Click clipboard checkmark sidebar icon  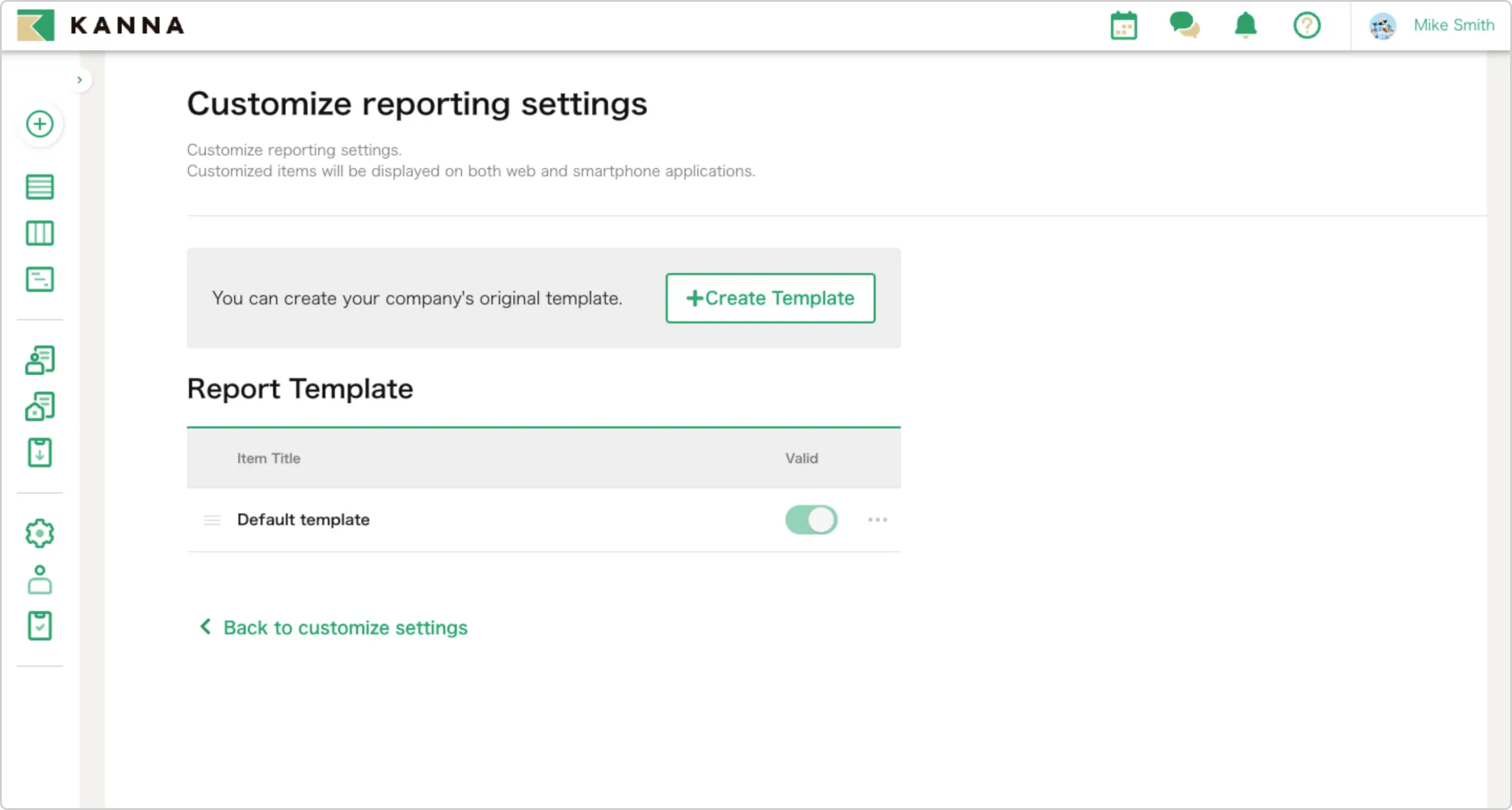(x=40, y=626)
